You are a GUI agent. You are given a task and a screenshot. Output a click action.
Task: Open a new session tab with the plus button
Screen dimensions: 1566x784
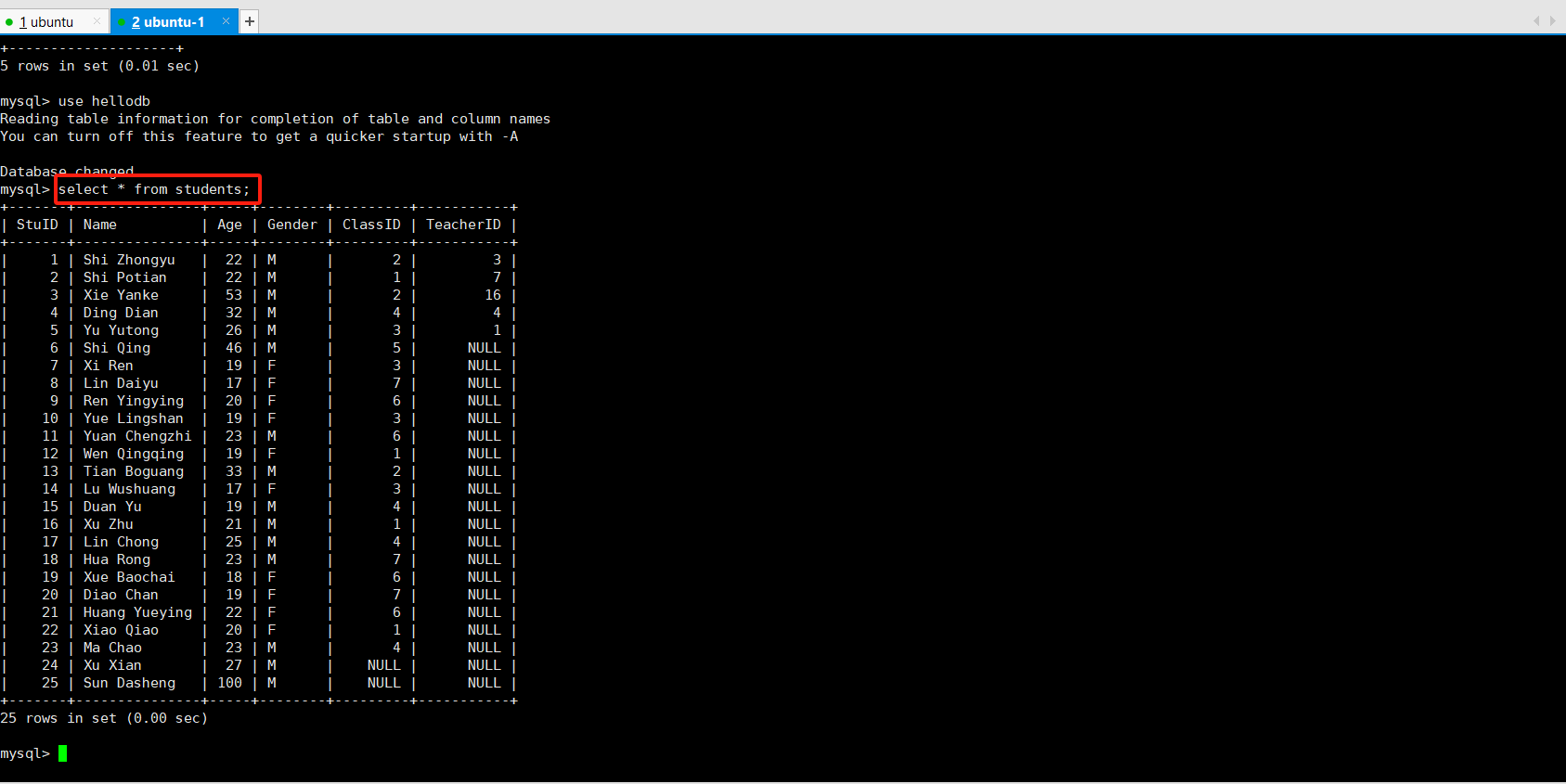[249, 21]
